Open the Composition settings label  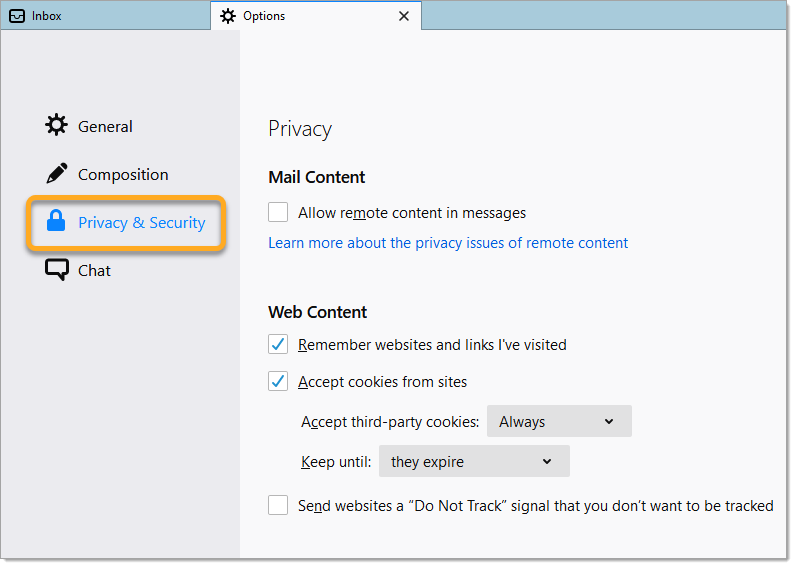(x=123, y=175)
